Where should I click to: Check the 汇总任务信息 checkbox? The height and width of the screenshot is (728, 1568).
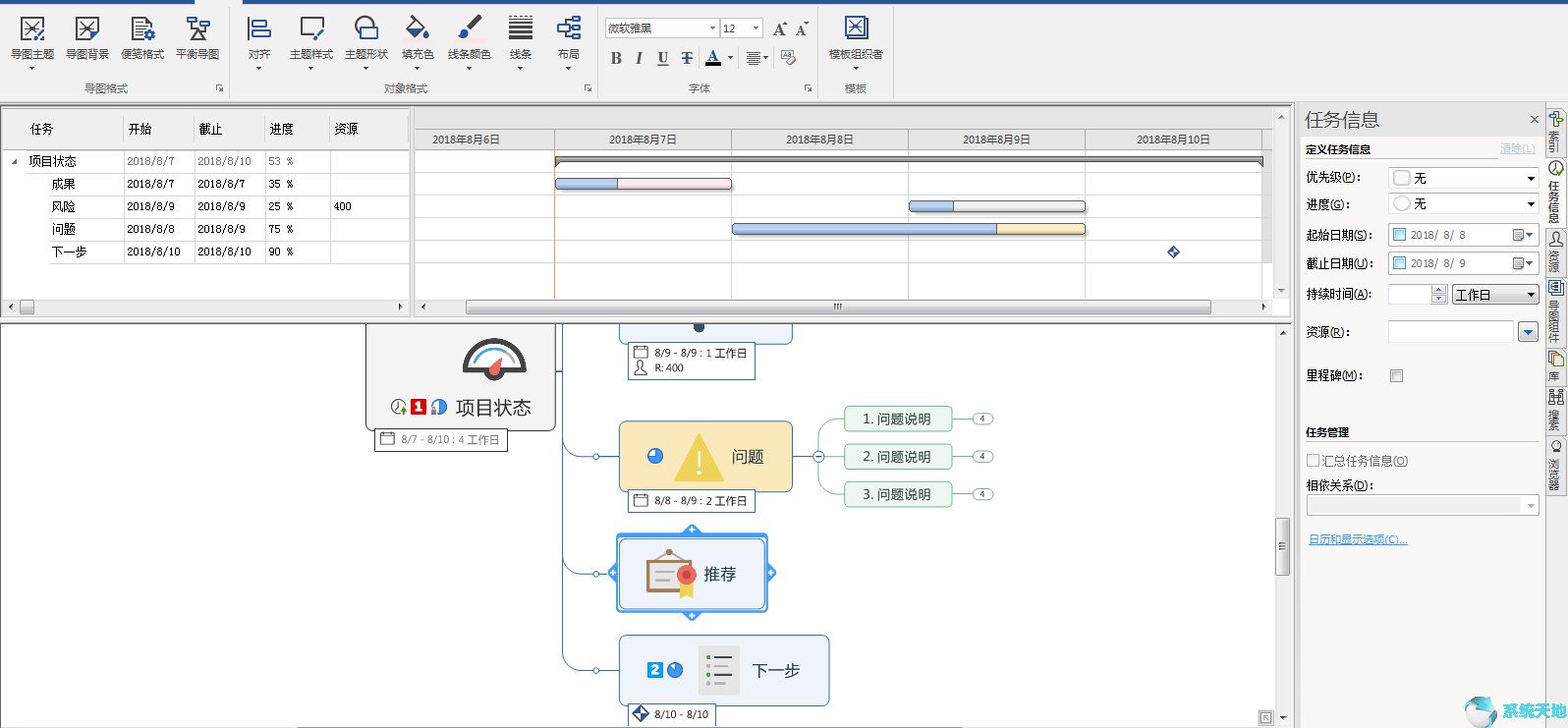point(1313,460)
